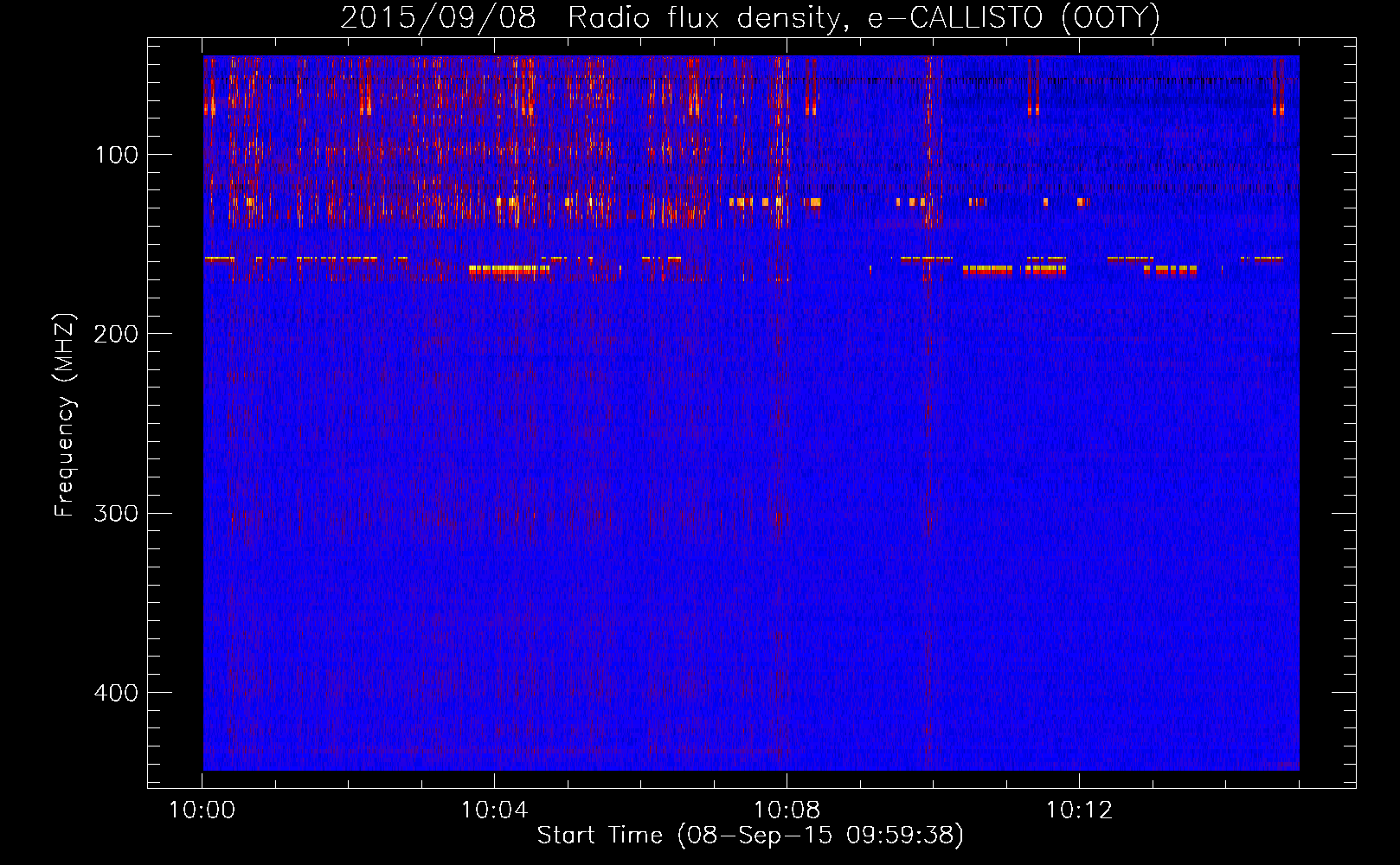Select the 300 frequency tick label

coord(116,513)
